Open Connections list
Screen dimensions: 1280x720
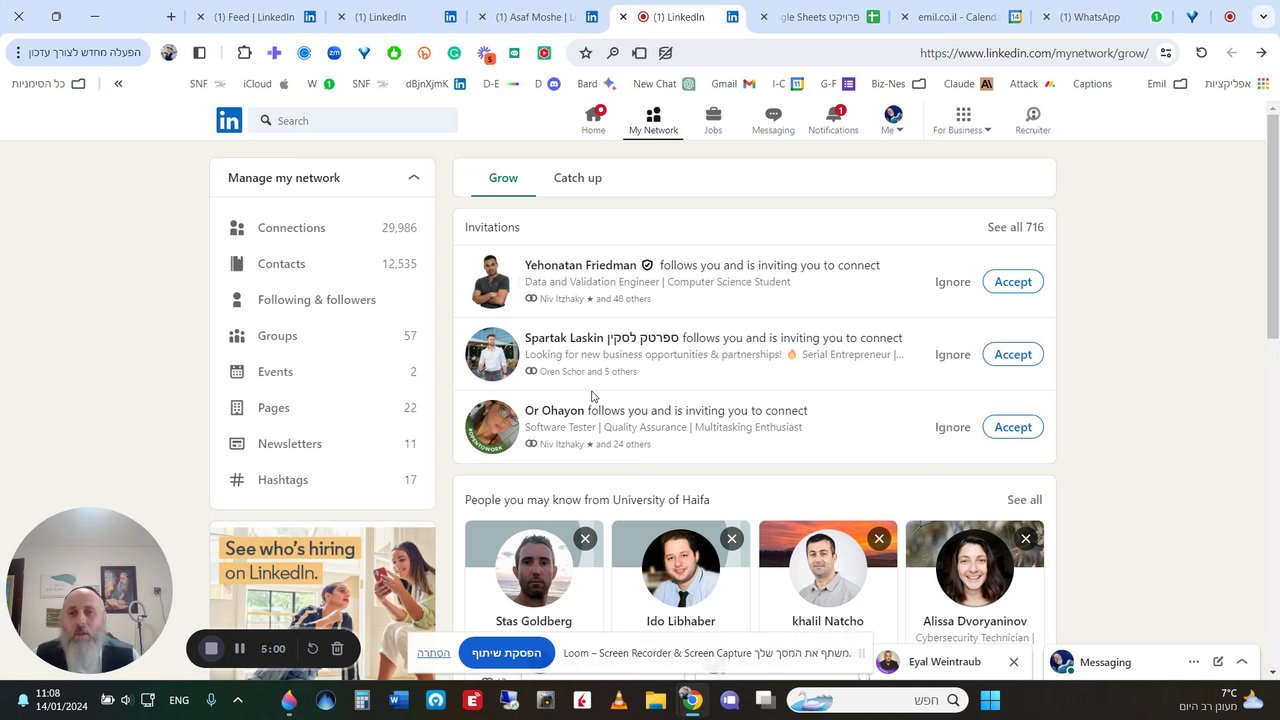point(322,228)
